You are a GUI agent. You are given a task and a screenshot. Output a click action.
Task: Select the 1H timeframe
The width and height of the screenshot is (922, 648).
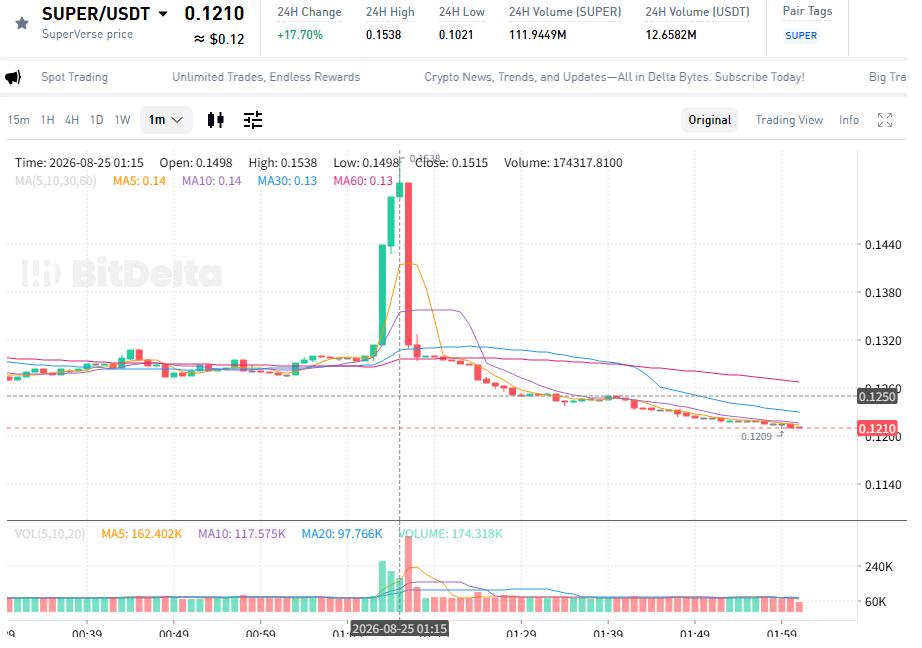(x=48, y=120)
